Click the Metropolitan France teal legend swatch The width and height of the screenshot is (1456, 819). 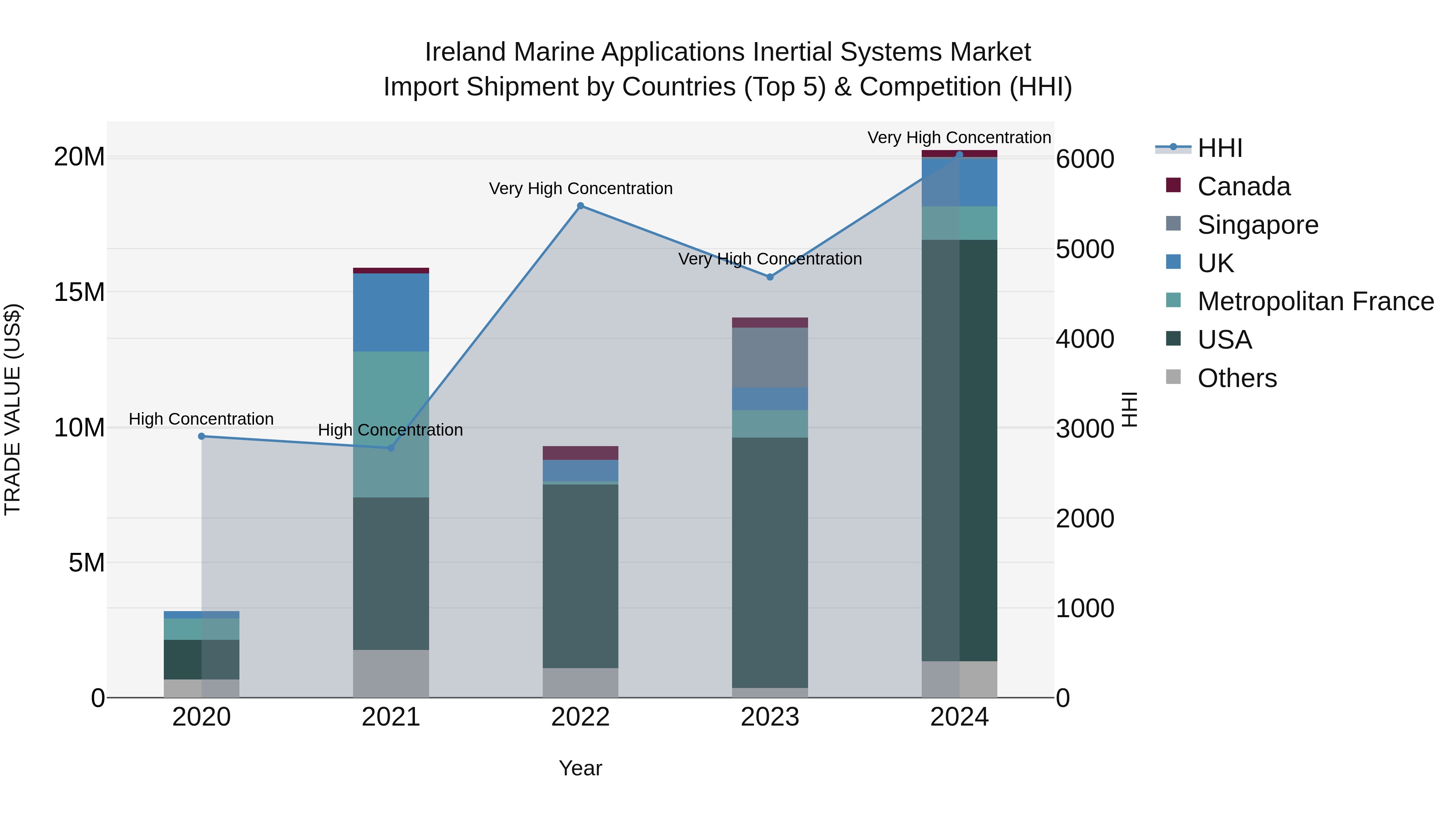click(x=1173, y=300)
